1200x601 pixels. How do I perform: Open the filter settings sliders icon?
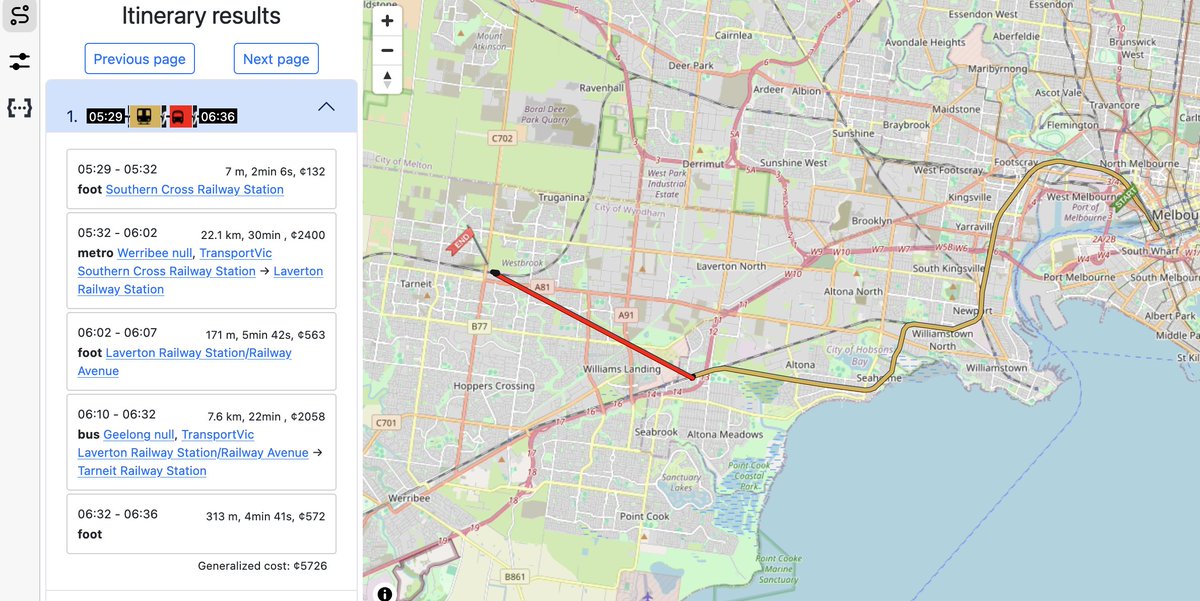tap(19, 62)
